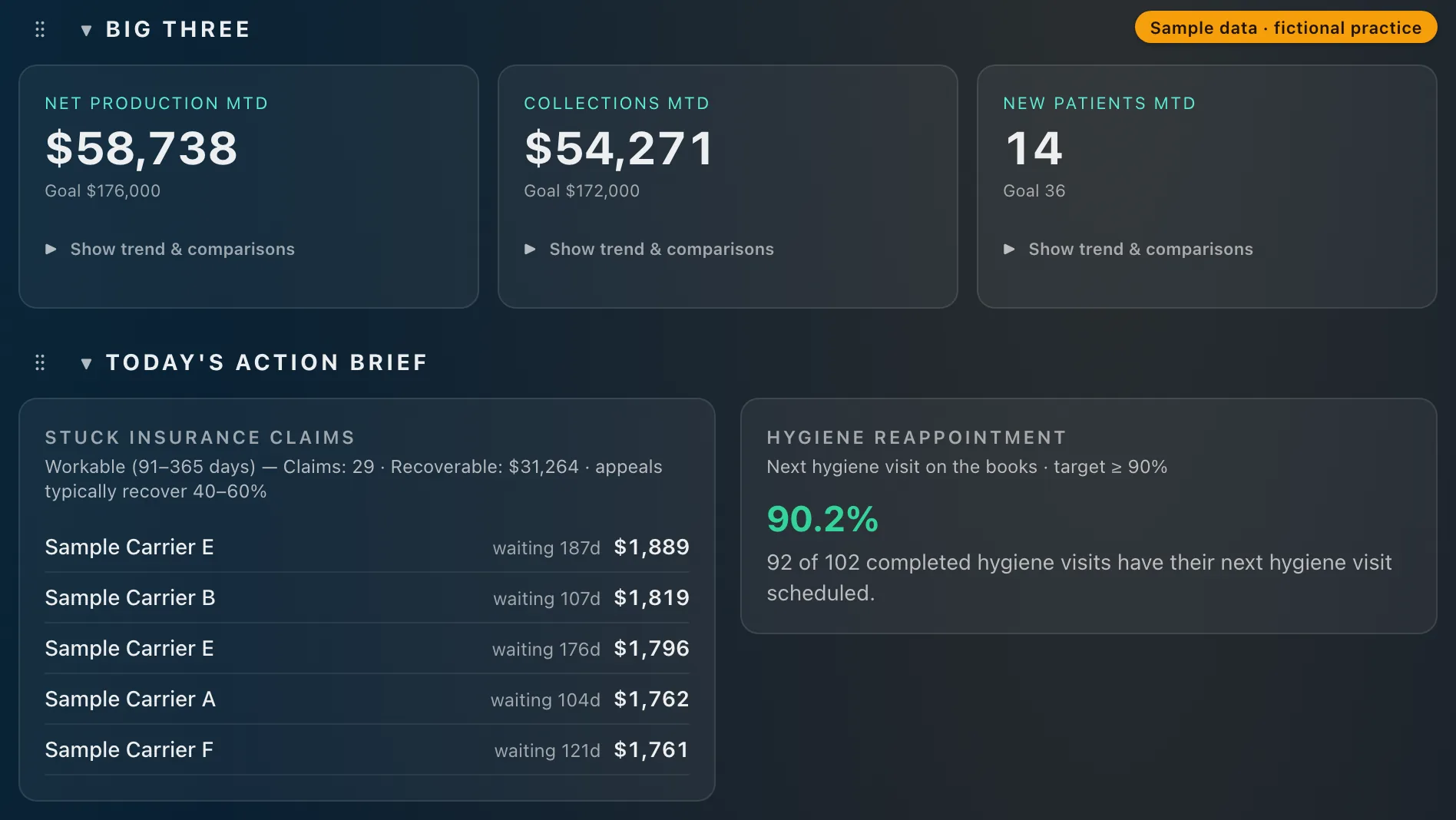Click the Goal $176,000 text

[x=103, y=190]
